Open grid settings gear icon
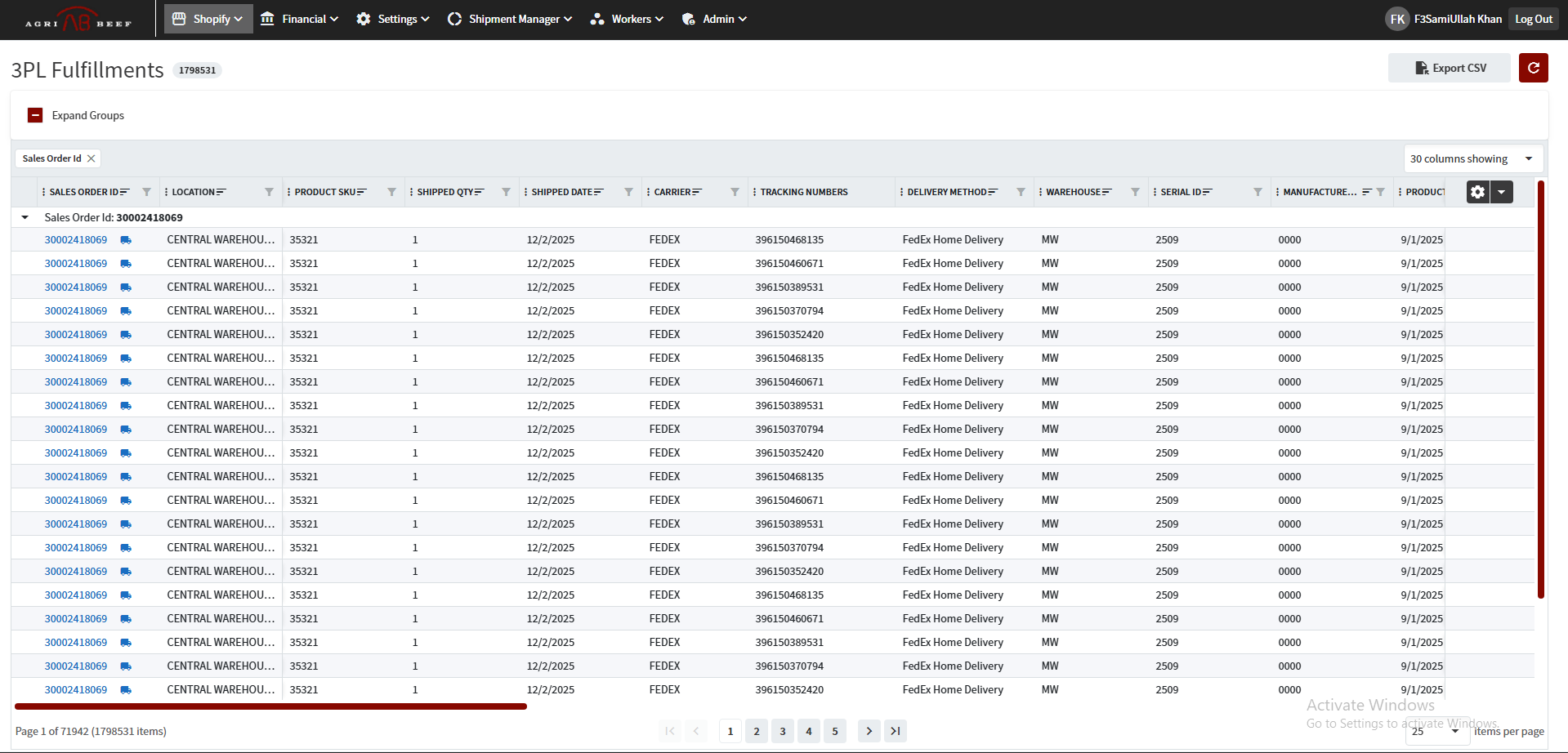The height and width of the screenshot is (753, 1568). click(x=1477, y=192)
